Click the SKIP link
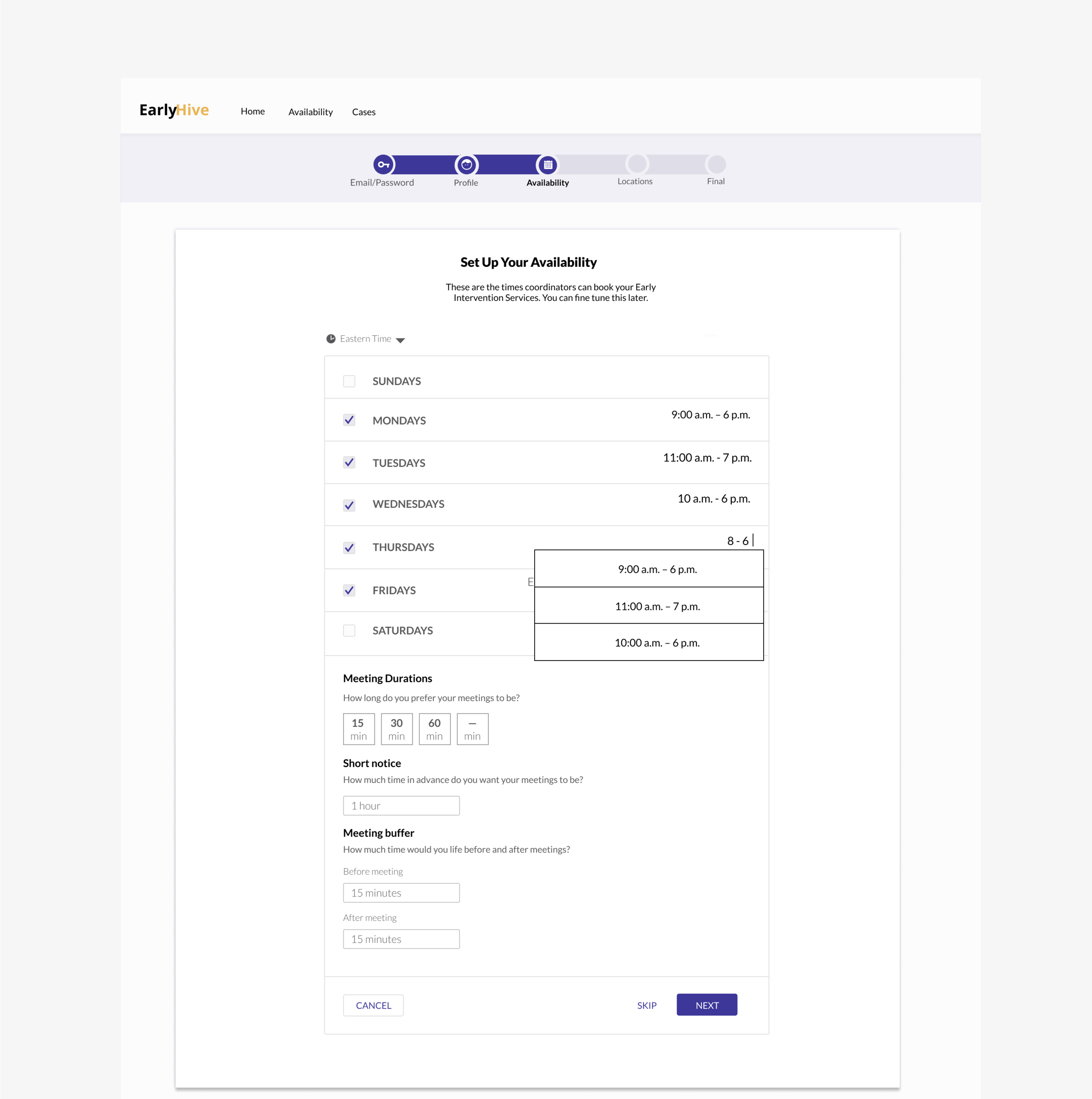Viewport: 1092px width, 1099px height. pos(647,1006)
